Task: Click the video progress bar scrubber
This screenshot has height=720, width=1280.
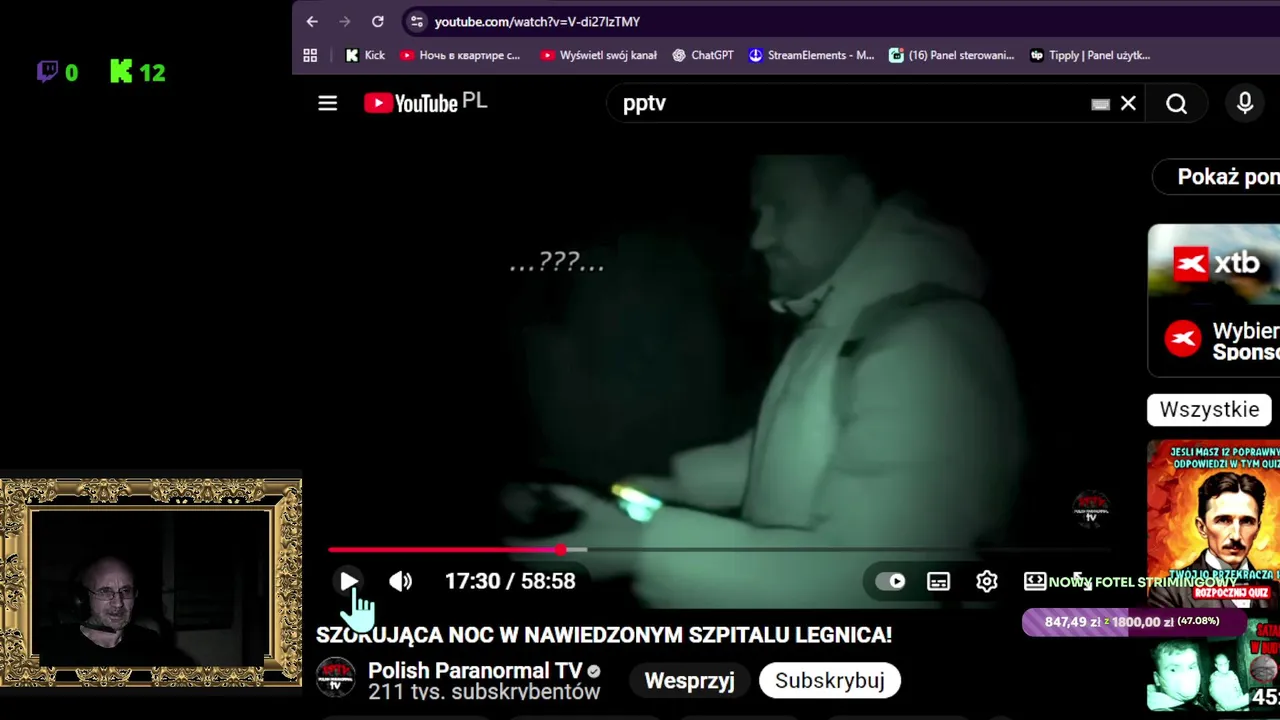Action: [562, 550]
